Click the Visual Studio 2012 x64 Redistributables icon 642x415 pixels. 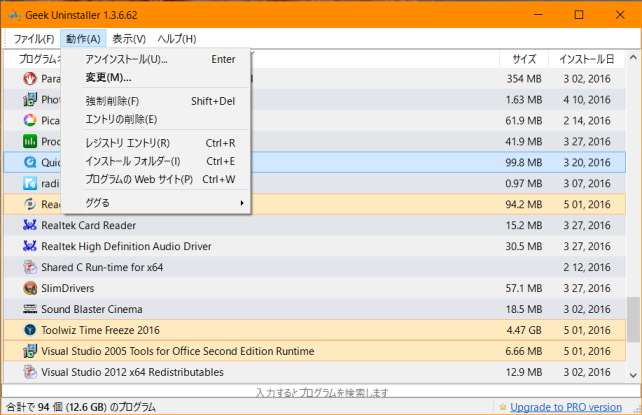coord(30,372)
